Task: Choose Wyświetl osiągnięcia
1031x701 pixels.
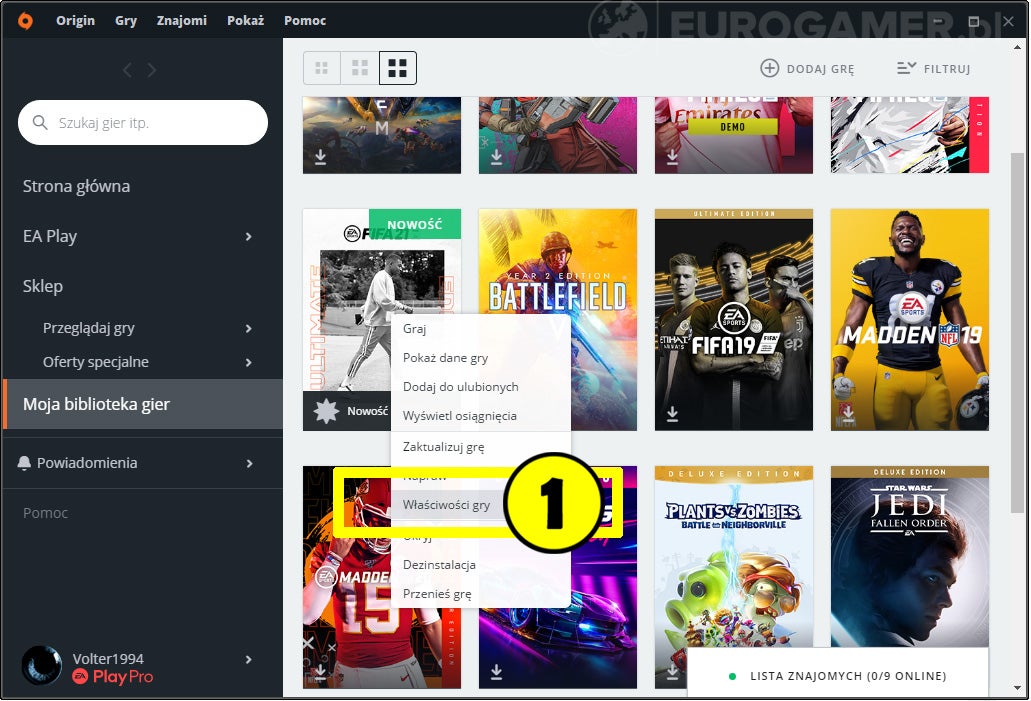Action: [x=481, y=416]
